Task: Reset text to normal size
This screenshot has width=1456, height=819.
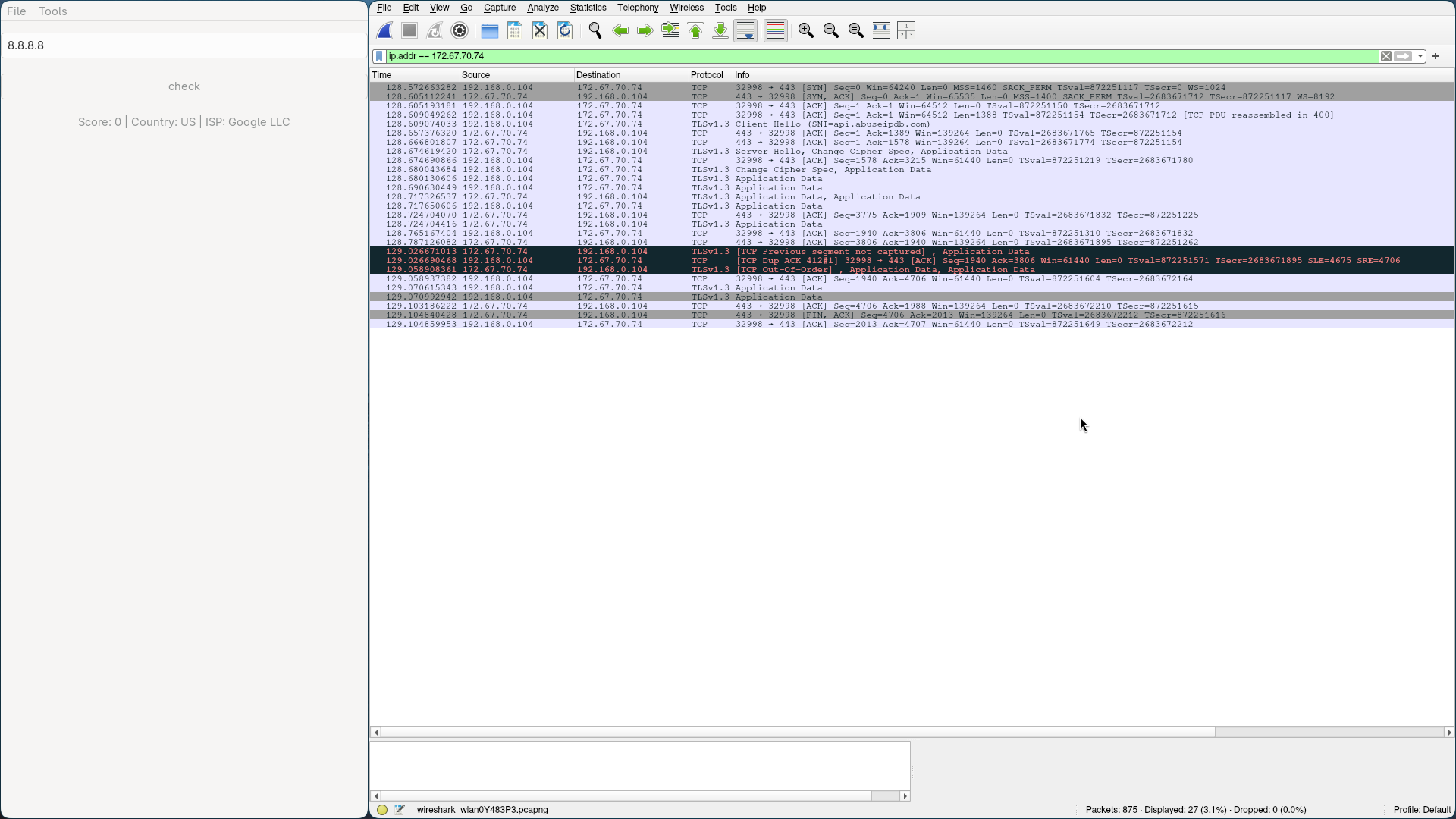Action: 856,31
